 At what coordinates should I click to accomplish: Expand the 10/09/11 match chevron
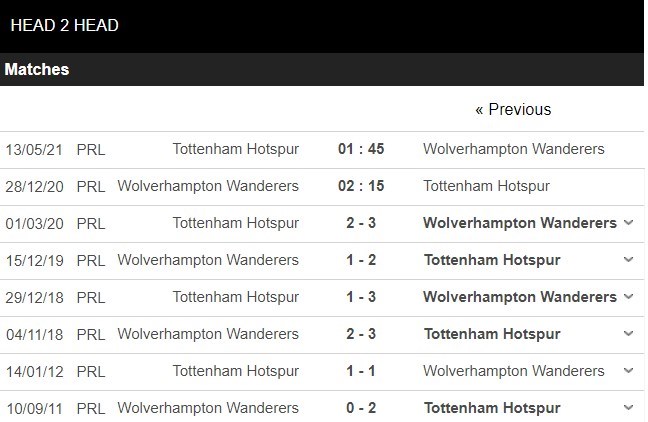coord(628,408)
